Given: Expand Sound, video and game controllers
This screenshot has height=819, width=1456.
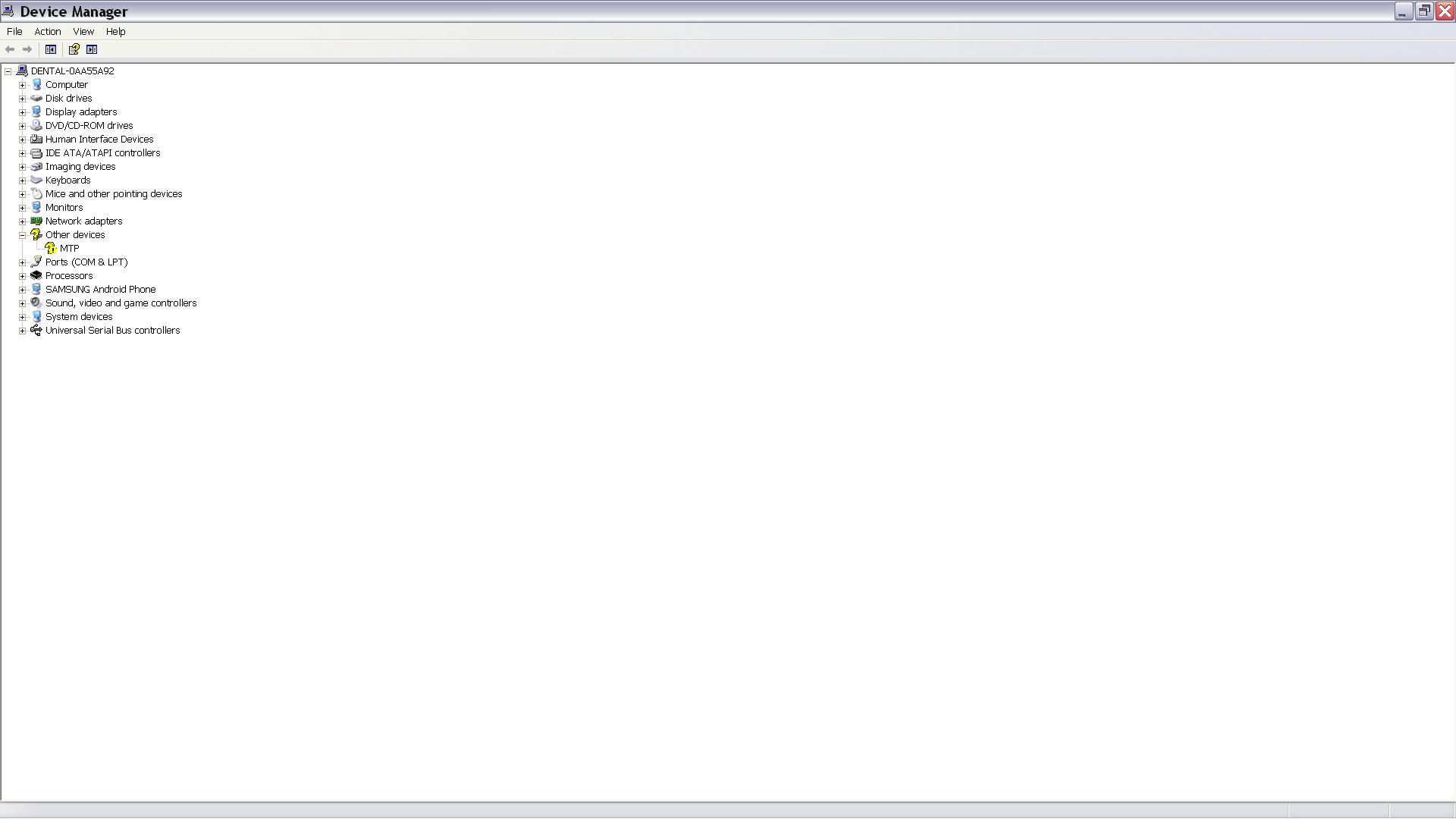Looking at the screenshot, I should (x=23, y=303).
